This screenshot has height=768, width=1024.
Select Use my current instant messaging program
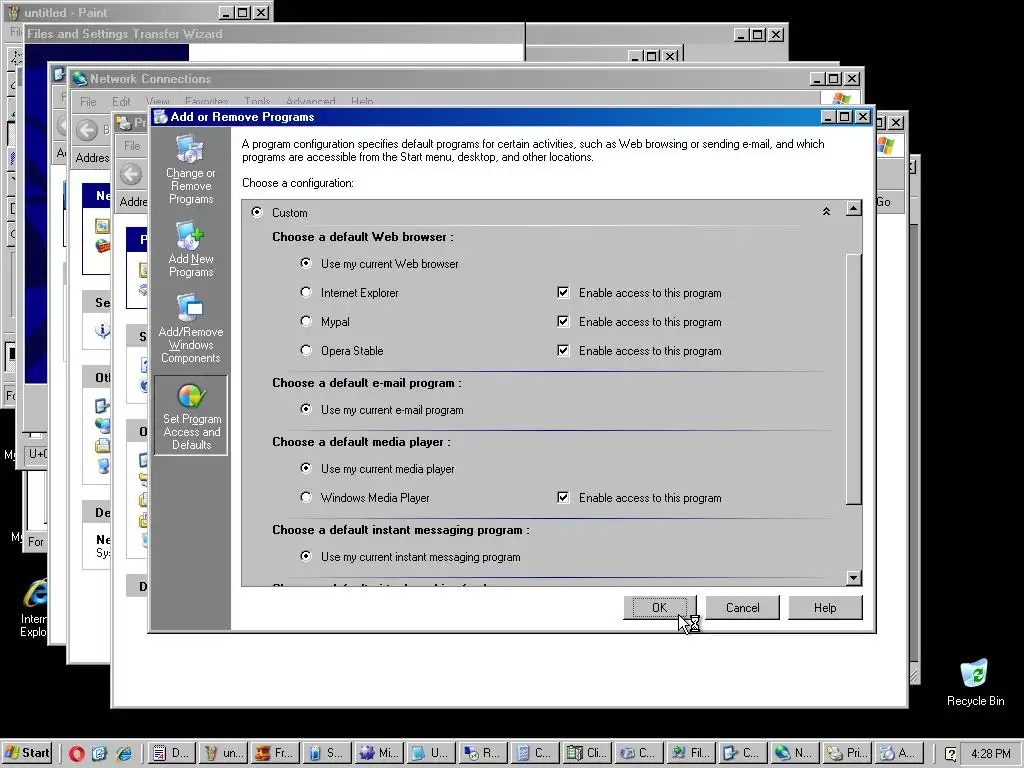click(x=306, y=556)
